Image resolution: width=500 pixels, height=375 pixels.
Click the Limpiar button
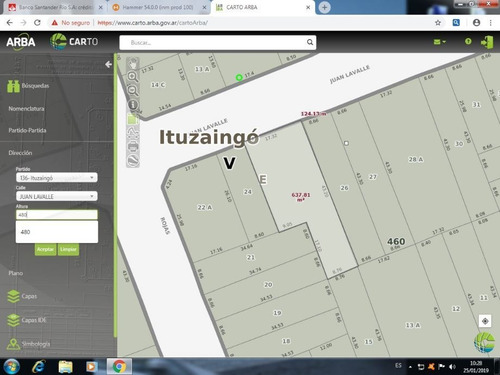point(68,249)
